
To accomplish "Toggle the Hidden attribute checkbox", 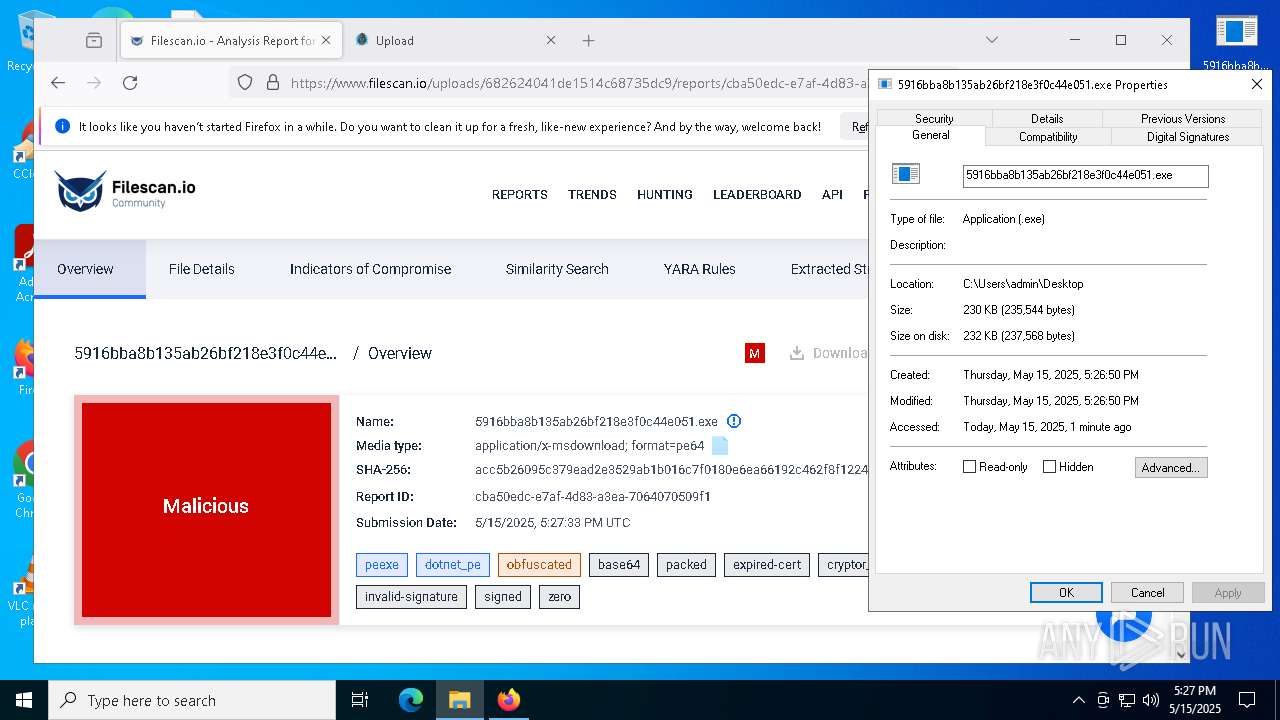I will point(1049,467).
